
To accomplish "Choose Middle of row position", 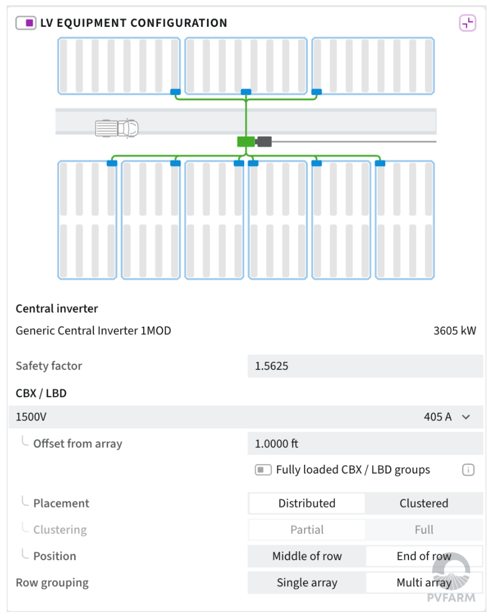I will 307,556.
